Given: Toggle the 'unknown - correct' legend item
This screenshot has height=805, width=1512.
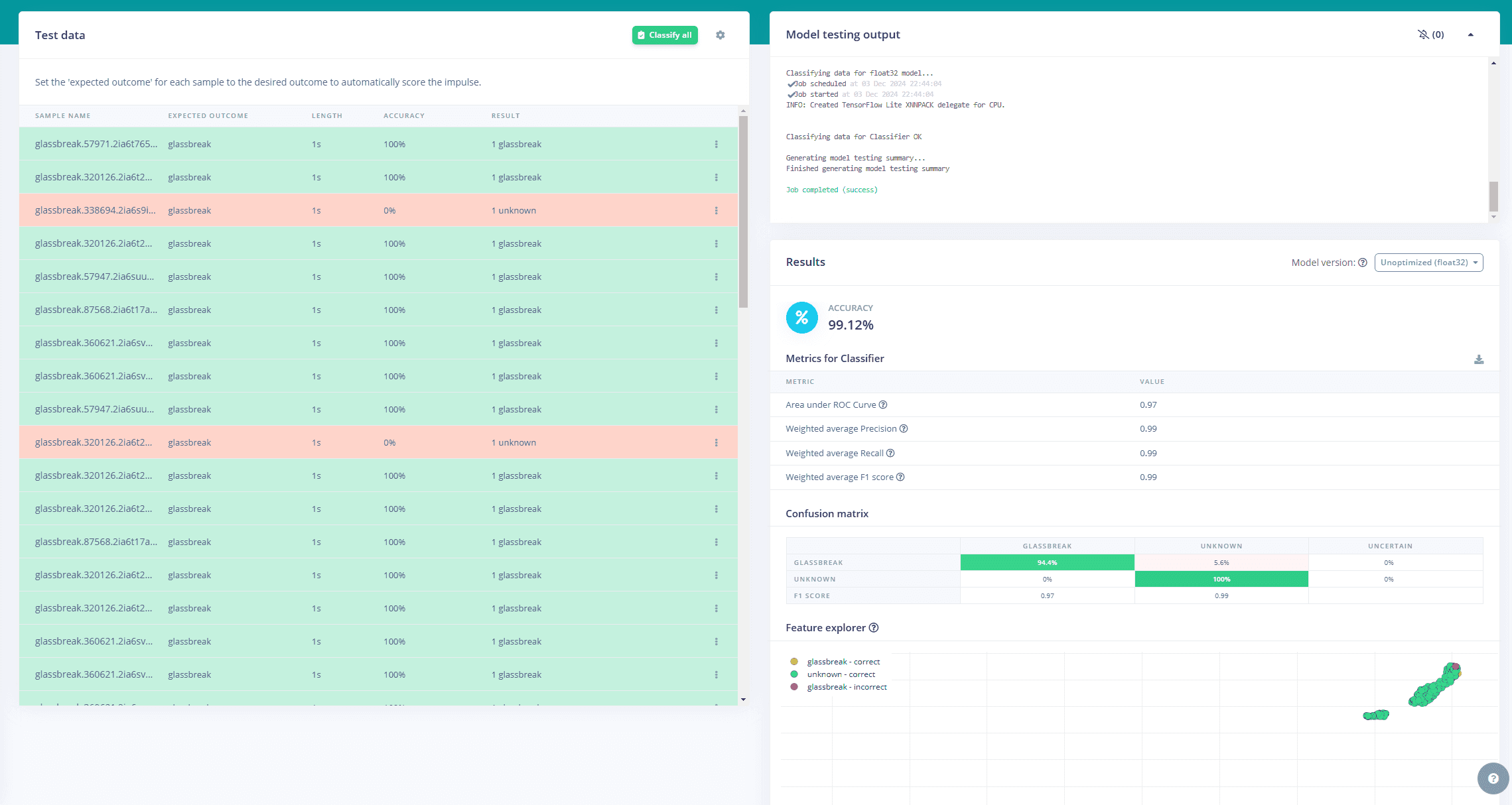Looking at the screenshot, I should tap(840, 674).
